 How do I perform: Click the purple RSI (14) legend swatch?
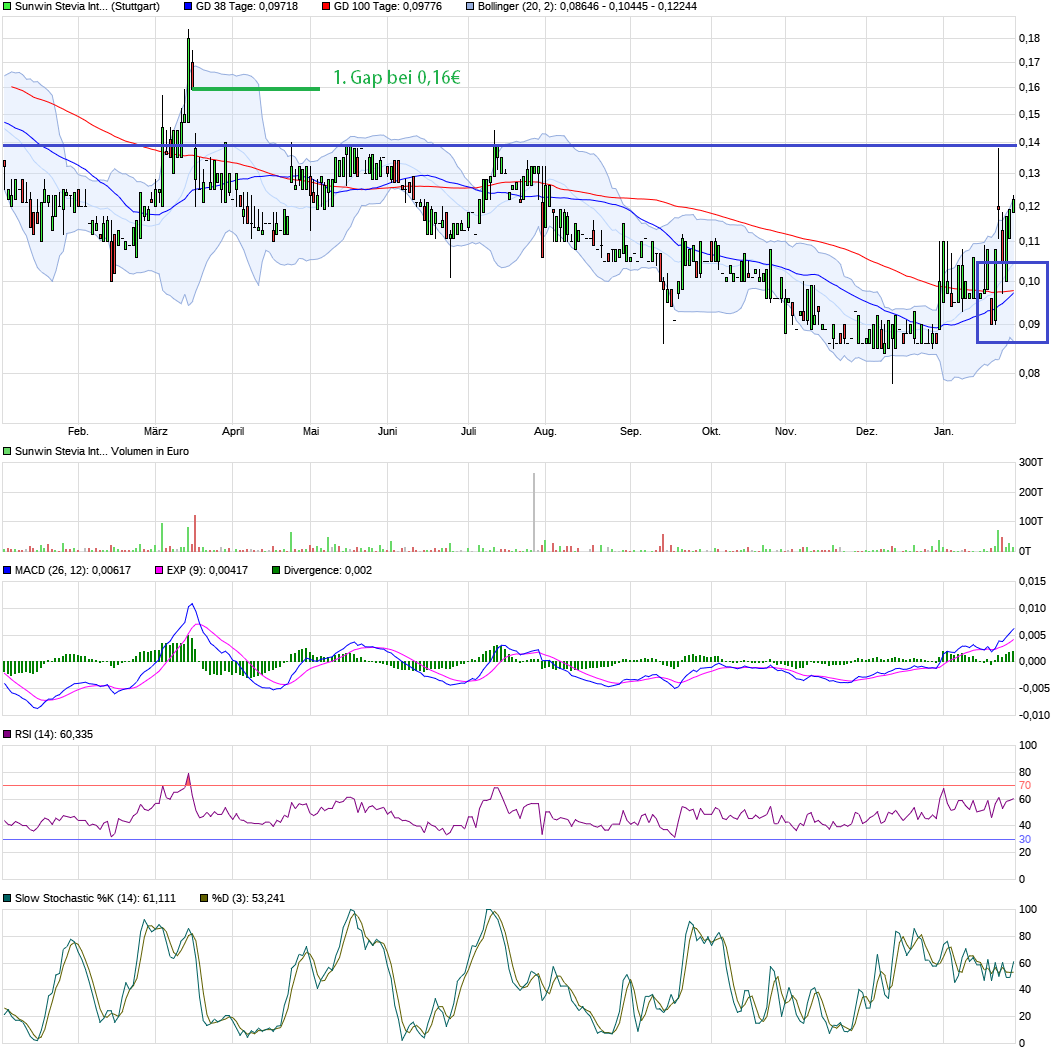click(x=7, y=735)
